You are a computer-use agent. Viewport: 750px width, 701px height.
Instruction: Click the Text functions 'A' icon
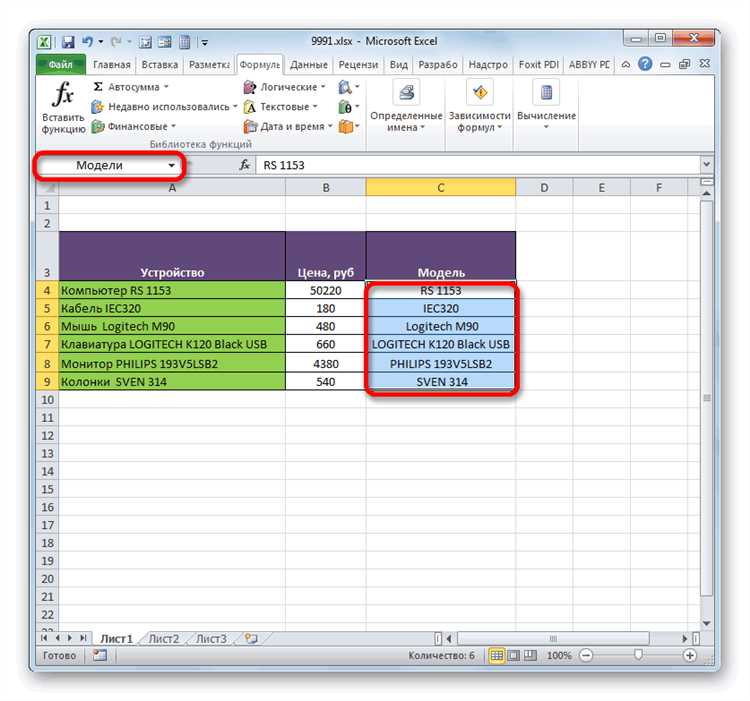(x=250, y=107)
